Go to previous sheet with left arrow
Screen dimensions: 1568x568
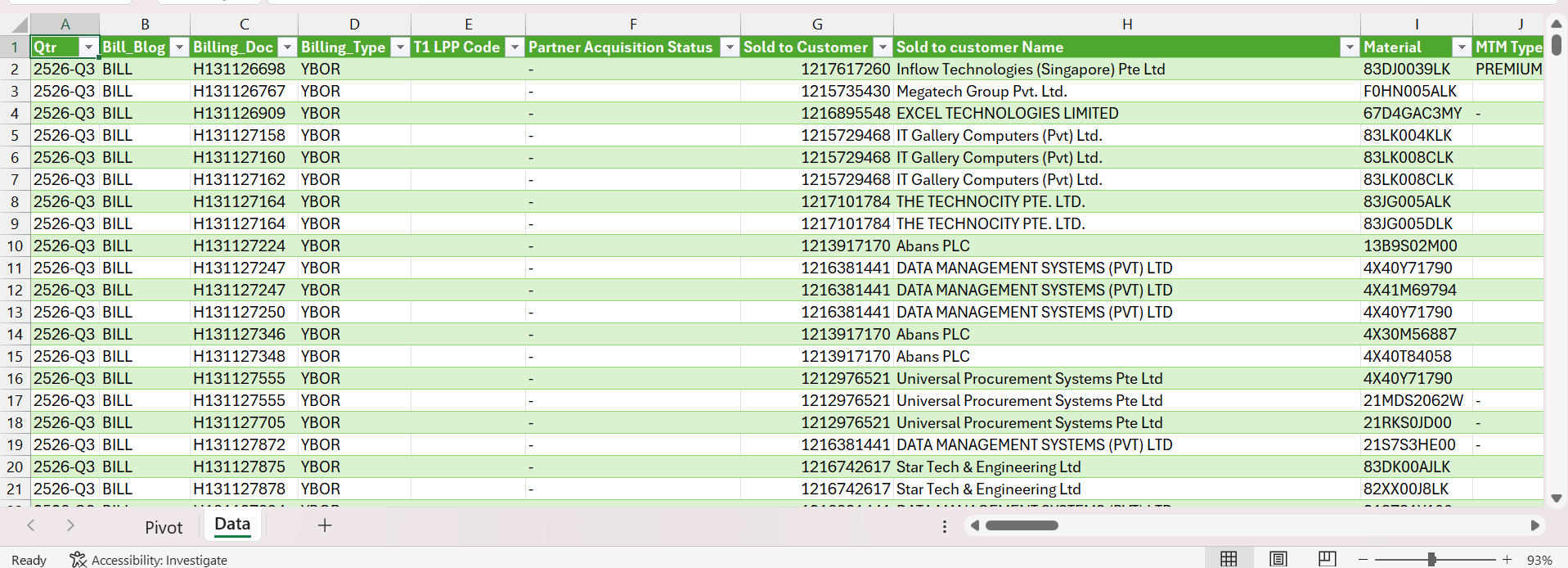[31, 525]
